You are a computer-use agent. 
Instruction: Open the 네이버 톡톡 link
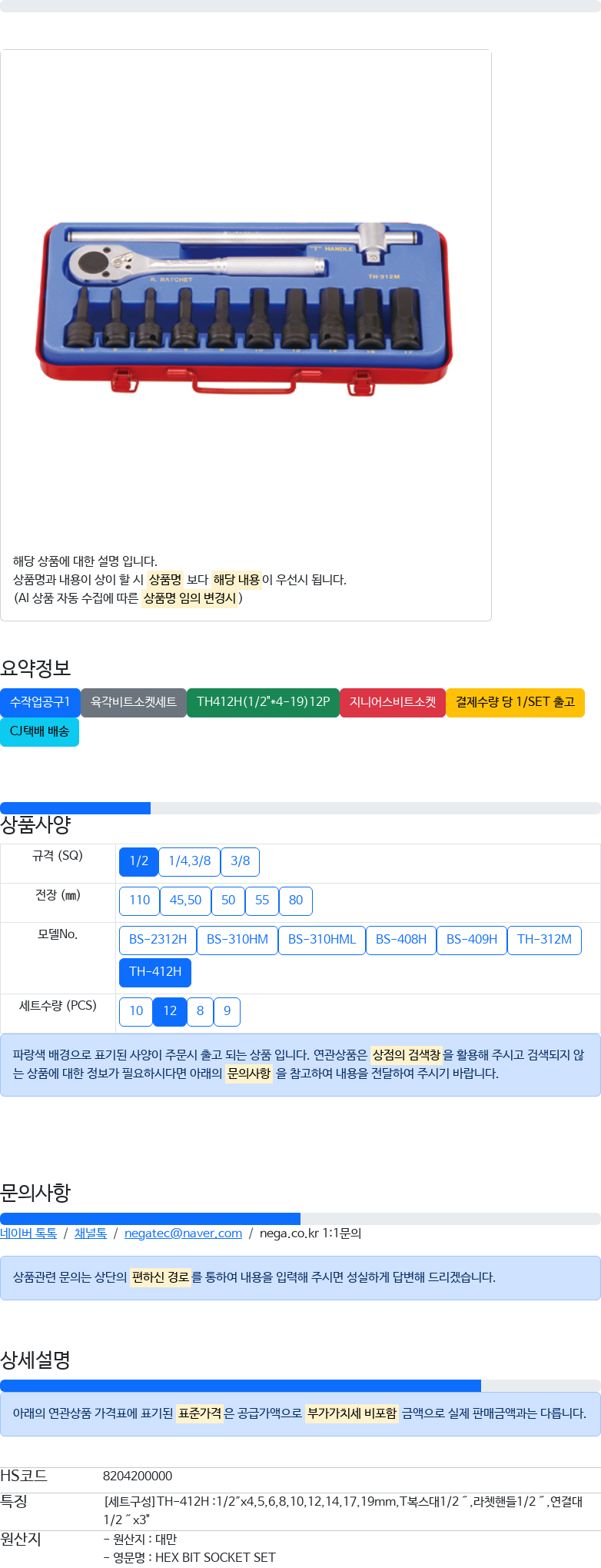coord(28,1233)
